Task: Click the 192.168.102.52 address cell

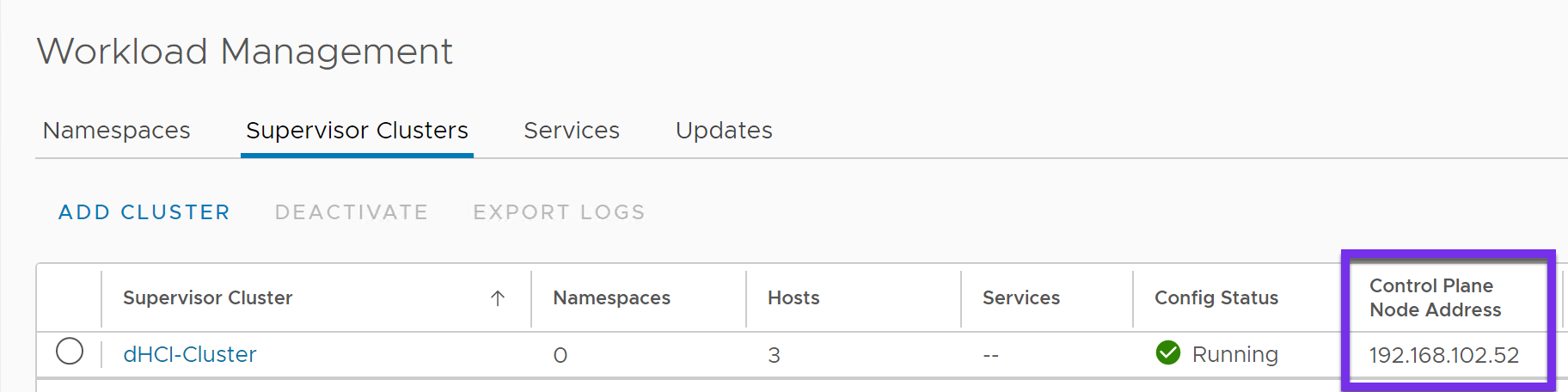Action: 1444,355
